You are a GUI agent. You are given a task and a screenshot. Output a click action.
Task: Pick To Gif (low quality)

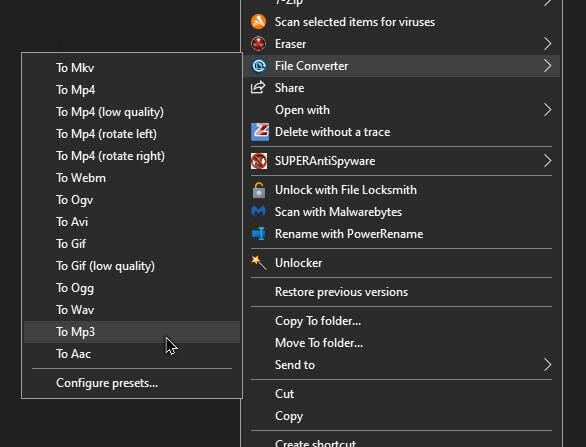click(132, 266)
